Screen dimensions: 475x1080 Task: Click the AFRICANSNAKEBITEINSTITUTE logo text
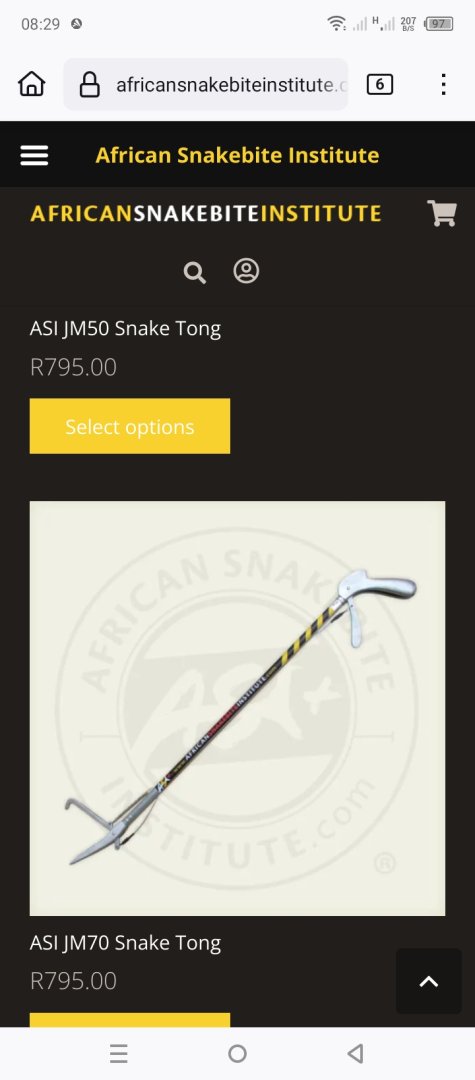pos(206,214)
